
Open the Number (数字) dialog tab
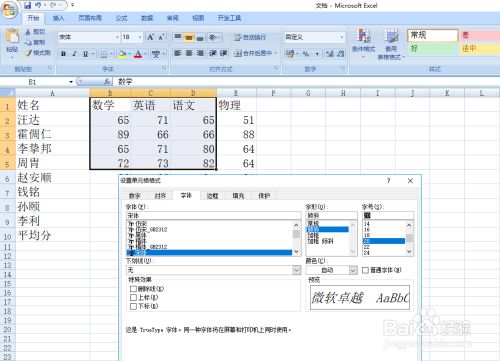[x=134, y=196]
